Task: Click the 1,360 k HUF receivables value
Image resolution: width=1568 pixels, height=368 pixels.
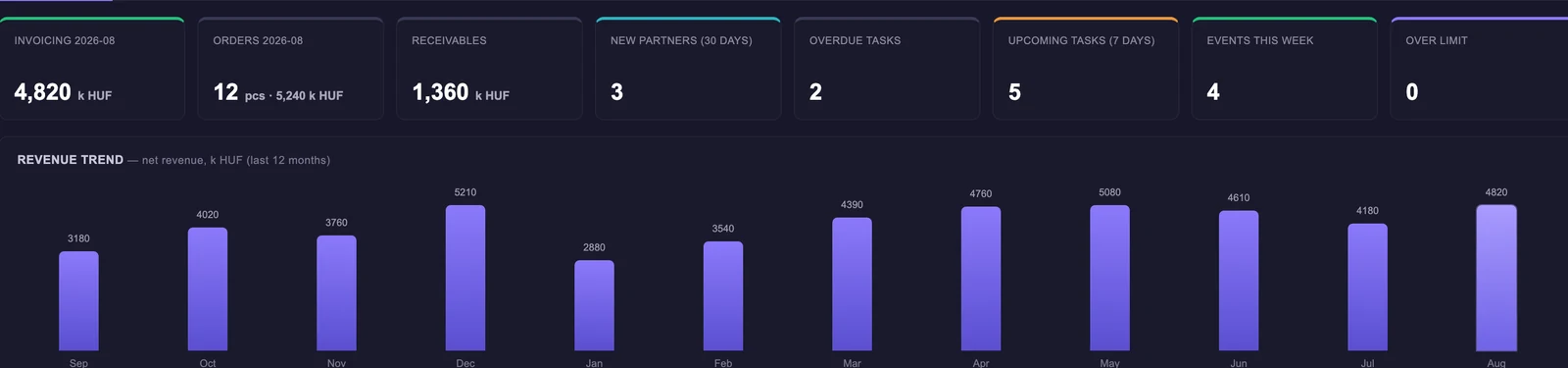Action: tap(461, 92)
